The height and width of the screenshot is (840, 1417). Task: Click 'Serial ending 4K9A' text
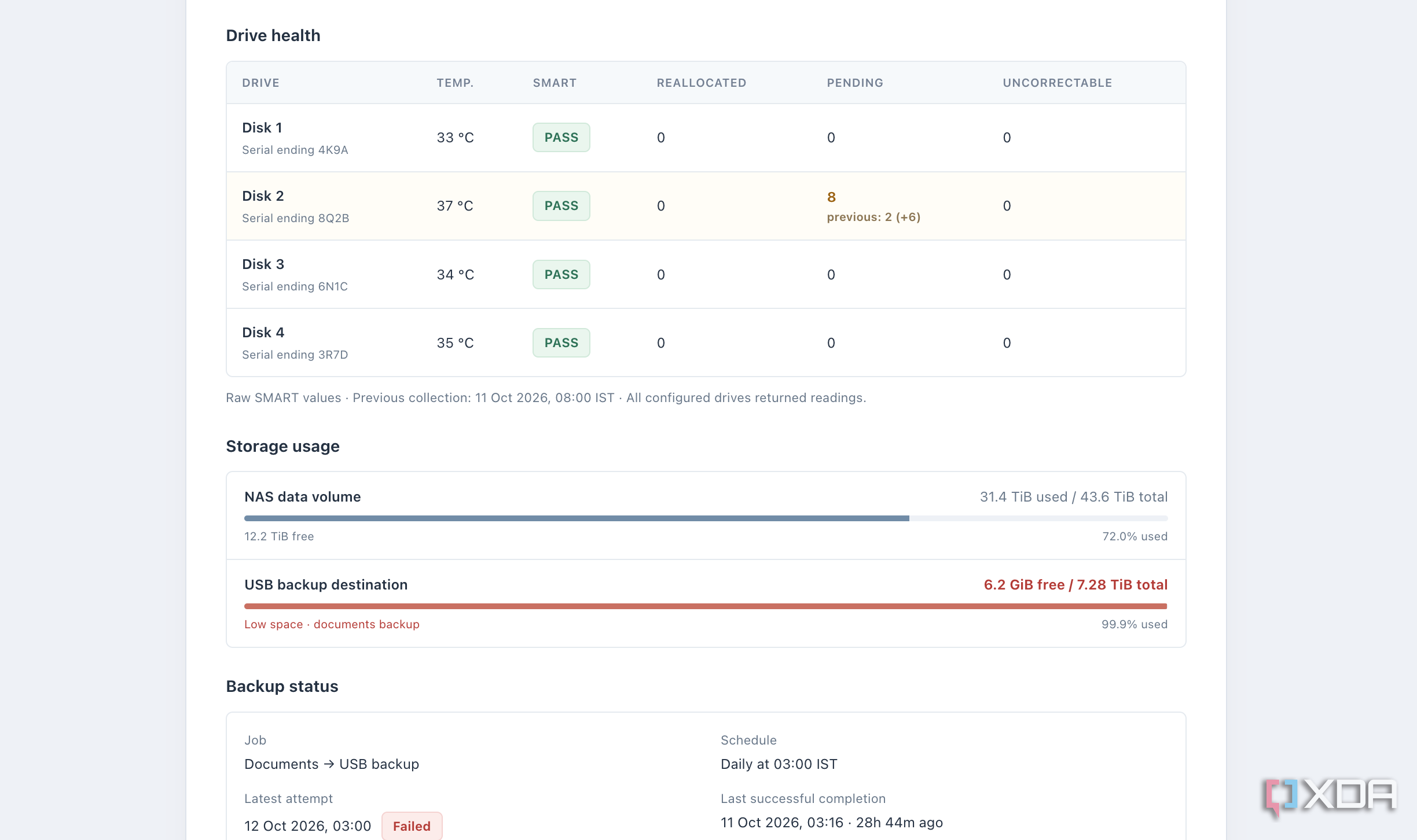click(295, 150)
